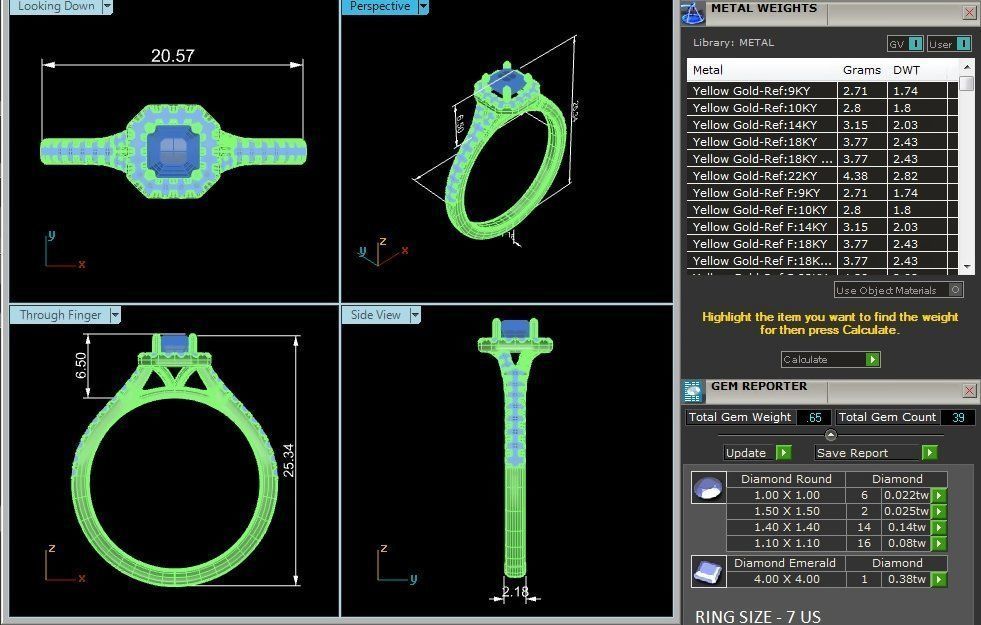Click the 25.34 dimension in Through Finger view
Viewport: 981px width, 625px height.
(288, 460)
